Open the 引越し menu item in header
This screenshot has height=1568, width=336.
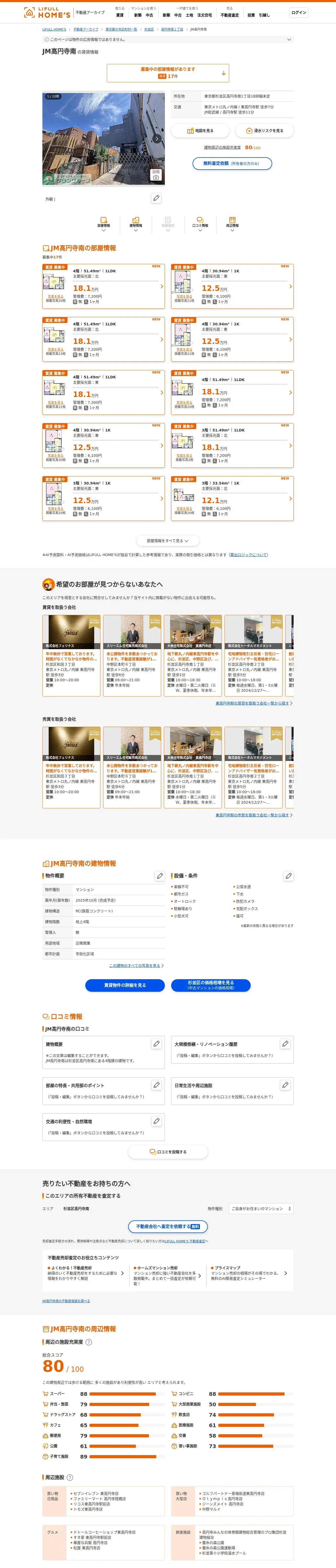[x=264, y=15]
